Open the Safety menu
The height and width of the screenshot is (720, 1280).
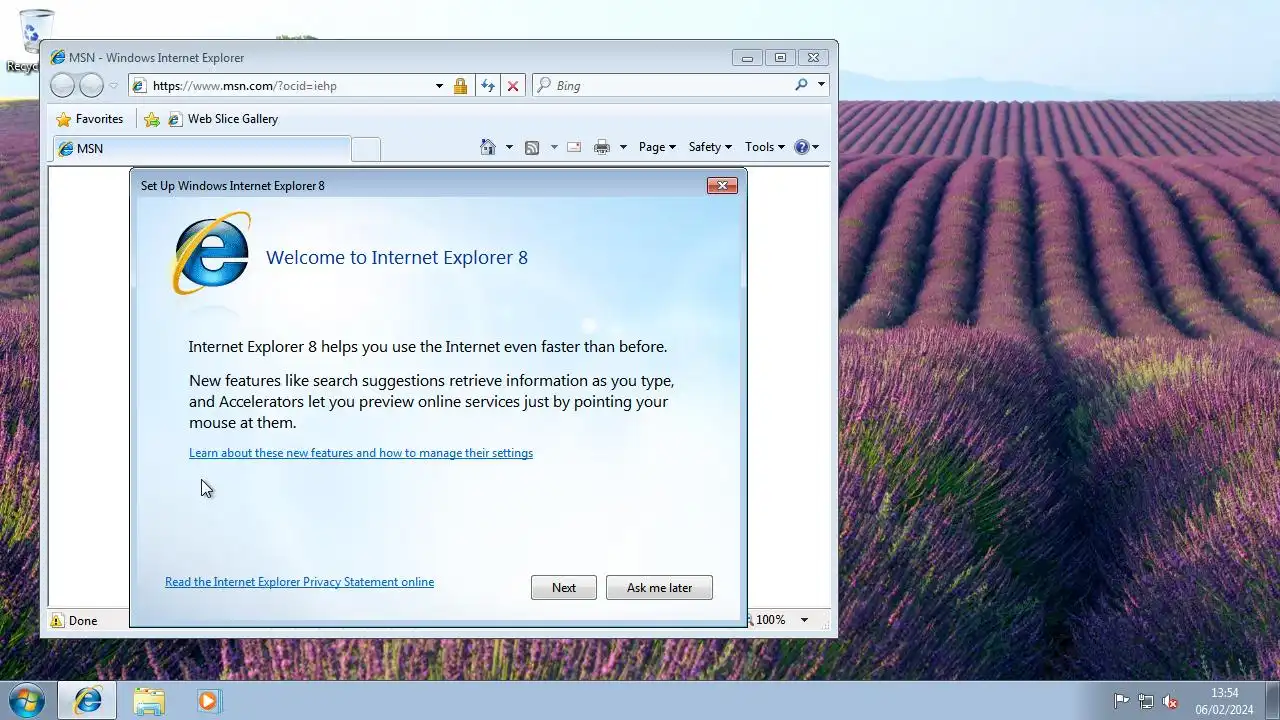710,147
